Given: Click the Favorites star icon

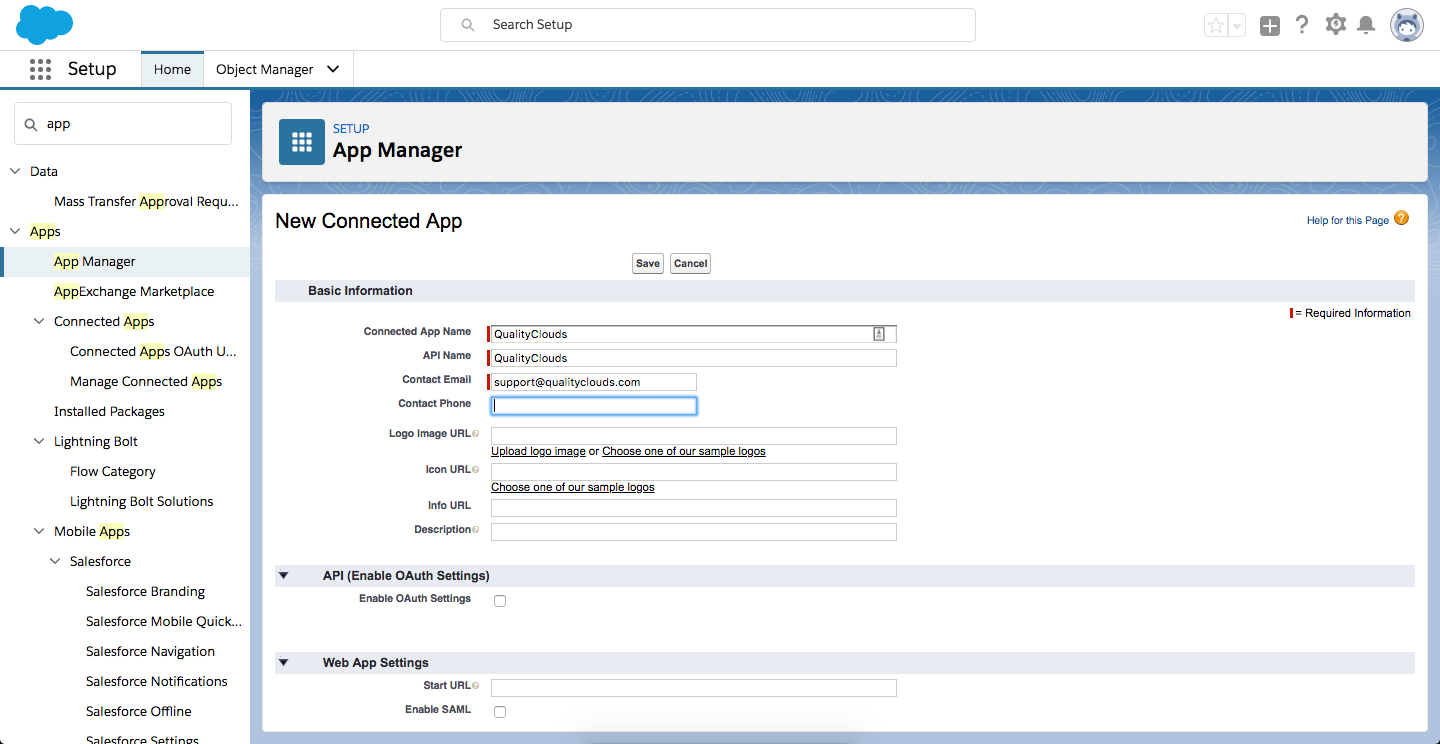Looking at the screenshot, I should (1216, 26).
